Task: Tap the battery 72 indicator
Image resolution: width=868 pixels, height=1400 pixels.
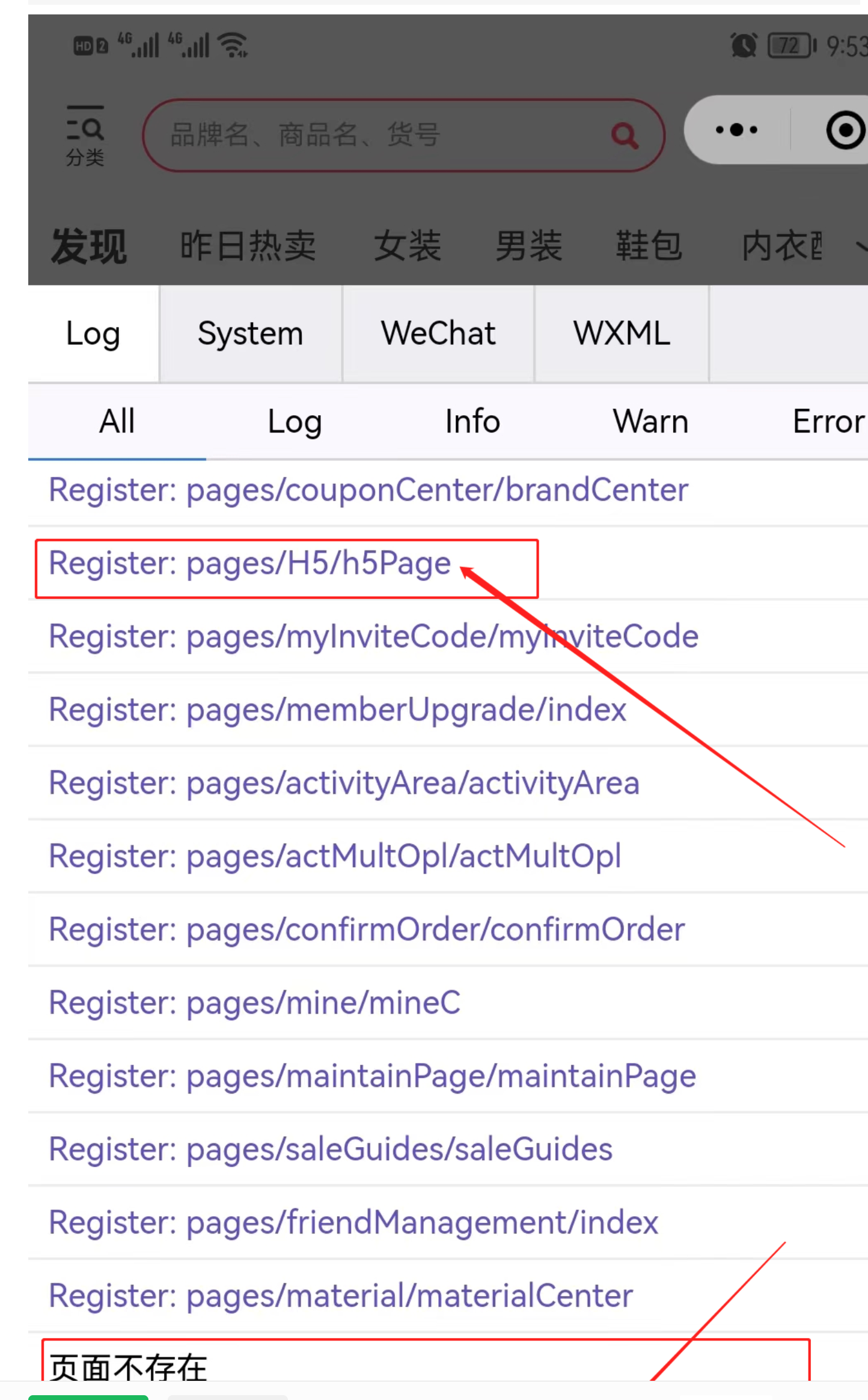Action: point(792,46)
